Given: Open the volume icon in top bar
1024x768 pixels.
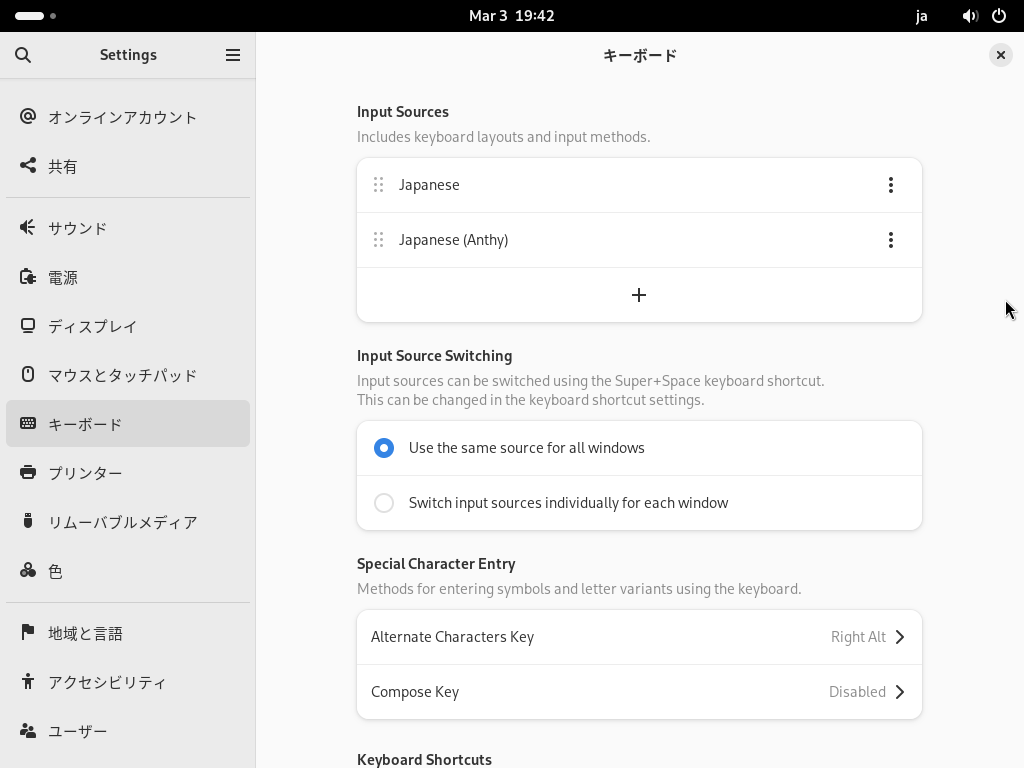Looking at the screenshot, I should point(970,16).
